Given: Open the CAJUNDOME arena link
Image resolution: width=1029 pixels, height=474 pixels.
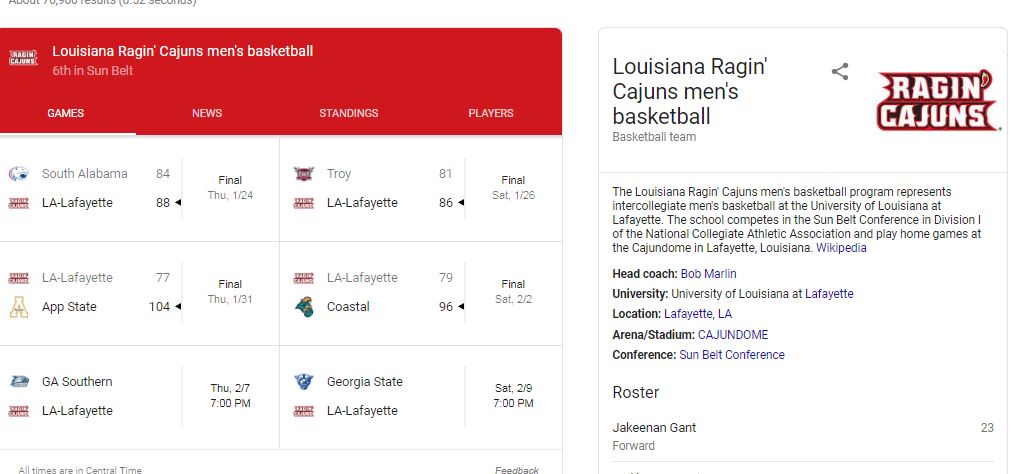Looking at the screenshot, I should point(733,335).
